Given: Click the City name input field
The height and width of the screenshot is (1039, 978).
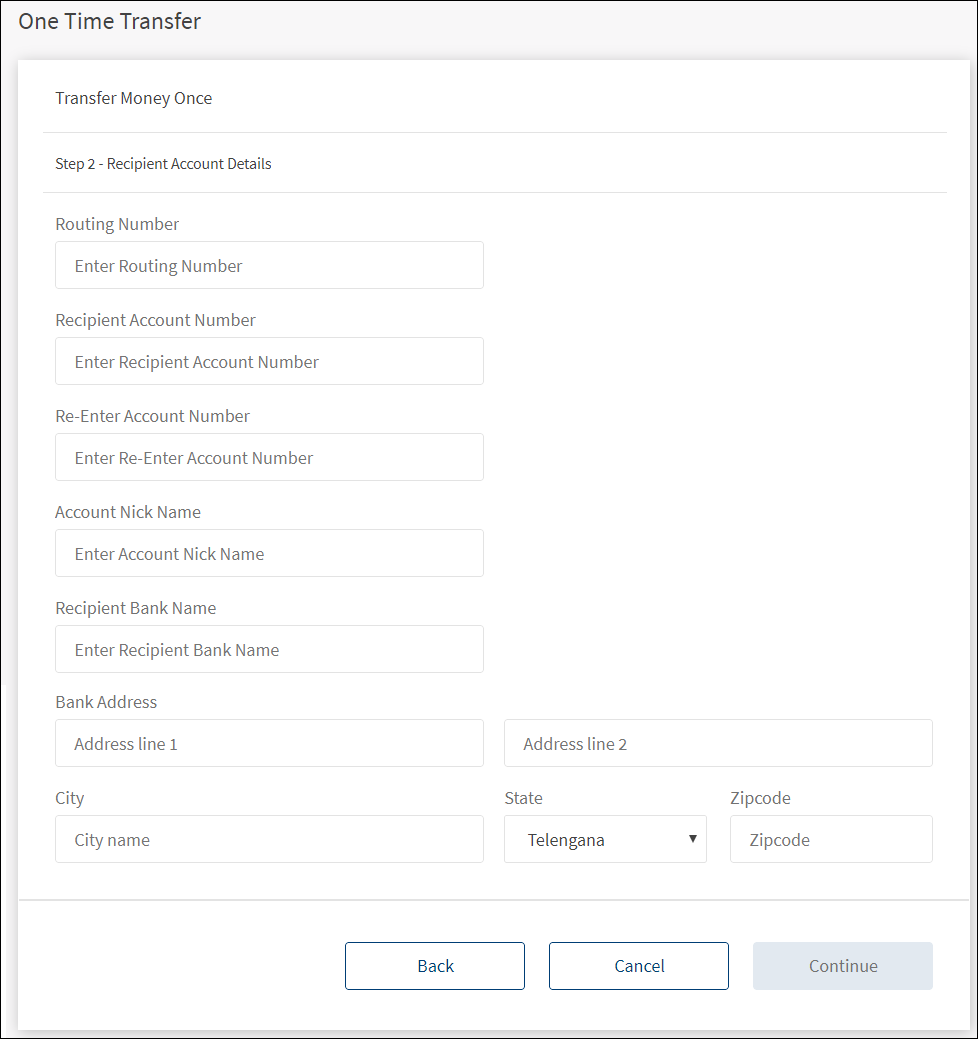Looking at the screenshot, I should (269, 839).
